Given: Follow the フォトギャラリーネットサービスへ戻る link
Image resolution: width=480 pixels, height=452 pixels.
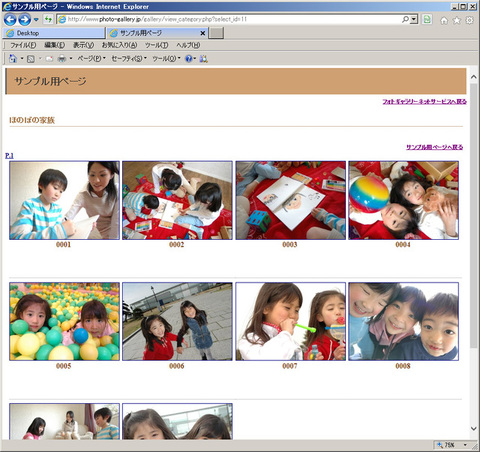Looking at the screenshot, I should pos(424,101).
